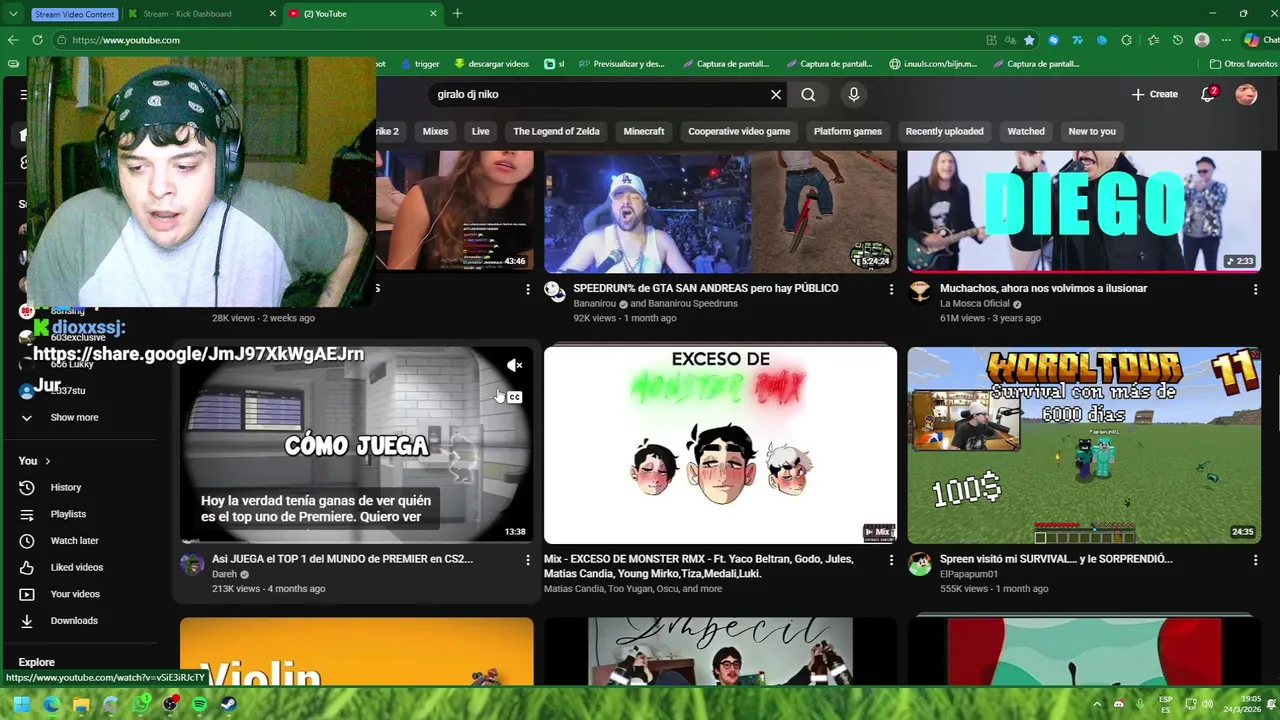The width and height of the screenshot is (1280, 720).
Task: Open WhatsApp from taskbar
Action: [141, 704]
